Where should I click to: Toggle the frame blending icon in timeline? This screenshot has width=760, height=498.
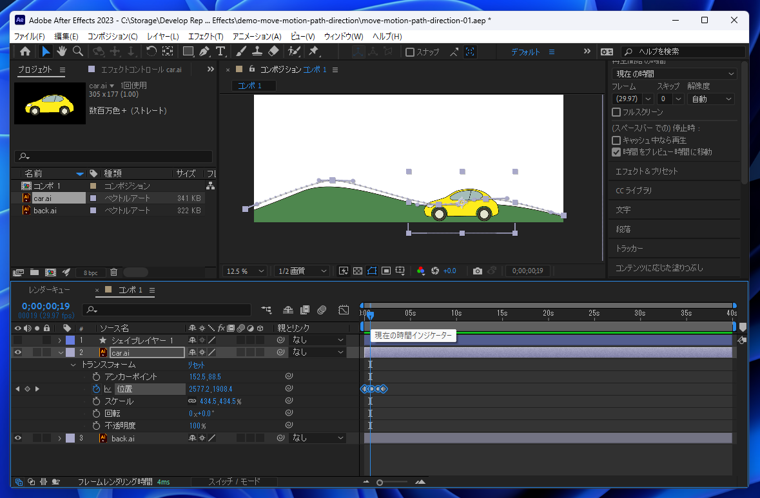305,310
